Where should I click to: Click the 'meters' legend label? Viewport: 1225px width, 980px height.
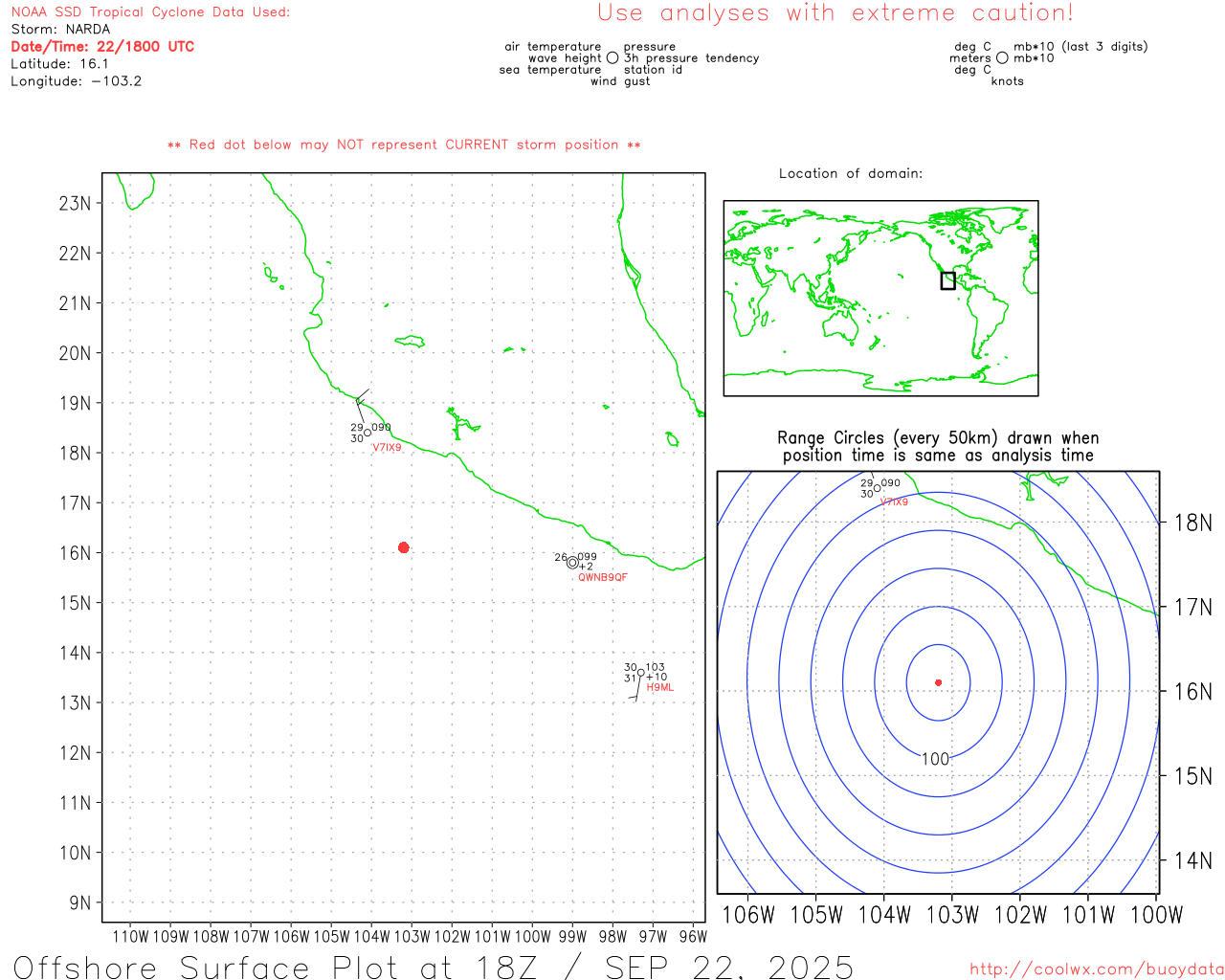(x=970, y=58)
